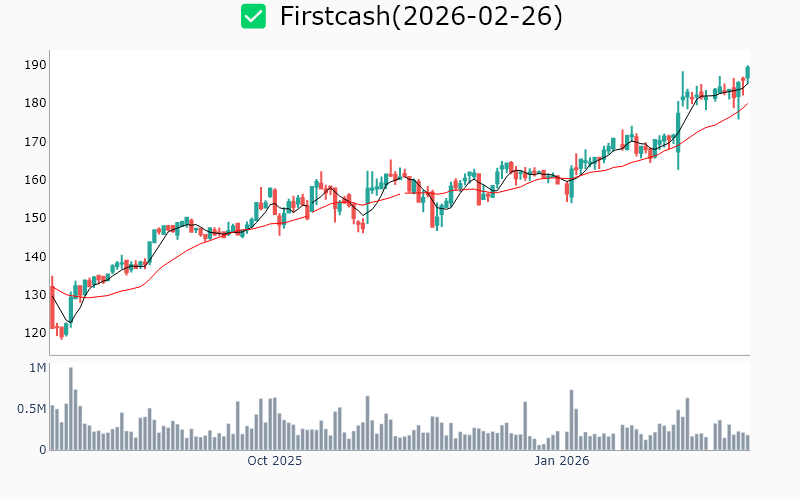The height and width of the screenshot is (500, 800).
Task: Click the 140 price axis label
Action: point(37,257)
